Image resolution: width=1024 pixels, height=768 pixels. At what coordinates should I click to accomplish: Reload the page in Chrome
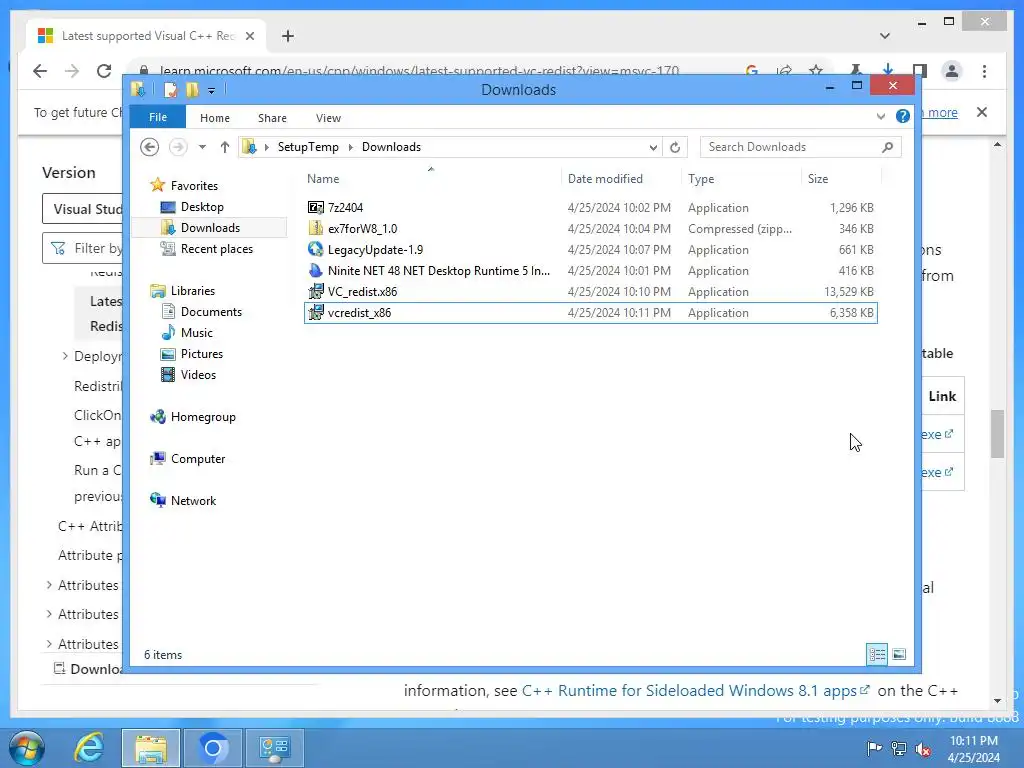(x=104, y=71)
